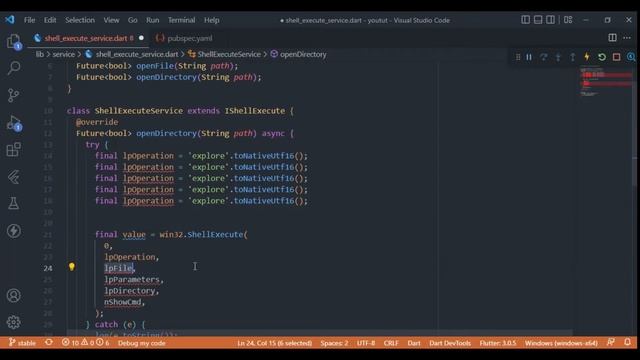Open the Manage gear icon
The height and width of the screenshot is (360, 640).
pos(13,322)
